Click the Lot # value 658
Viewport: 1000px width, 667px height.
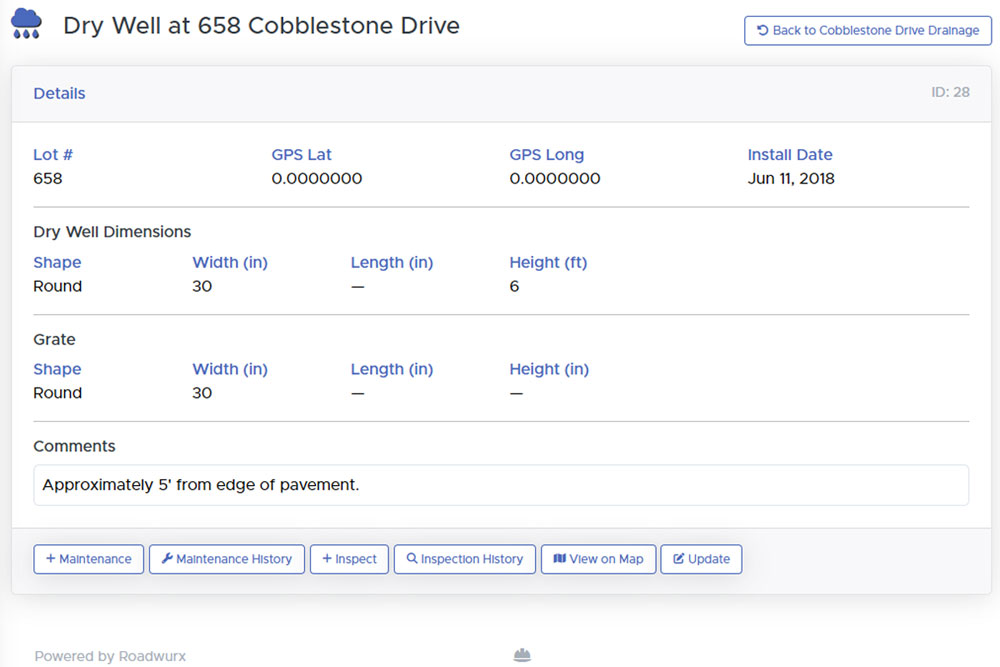click(x=48, y=179)
